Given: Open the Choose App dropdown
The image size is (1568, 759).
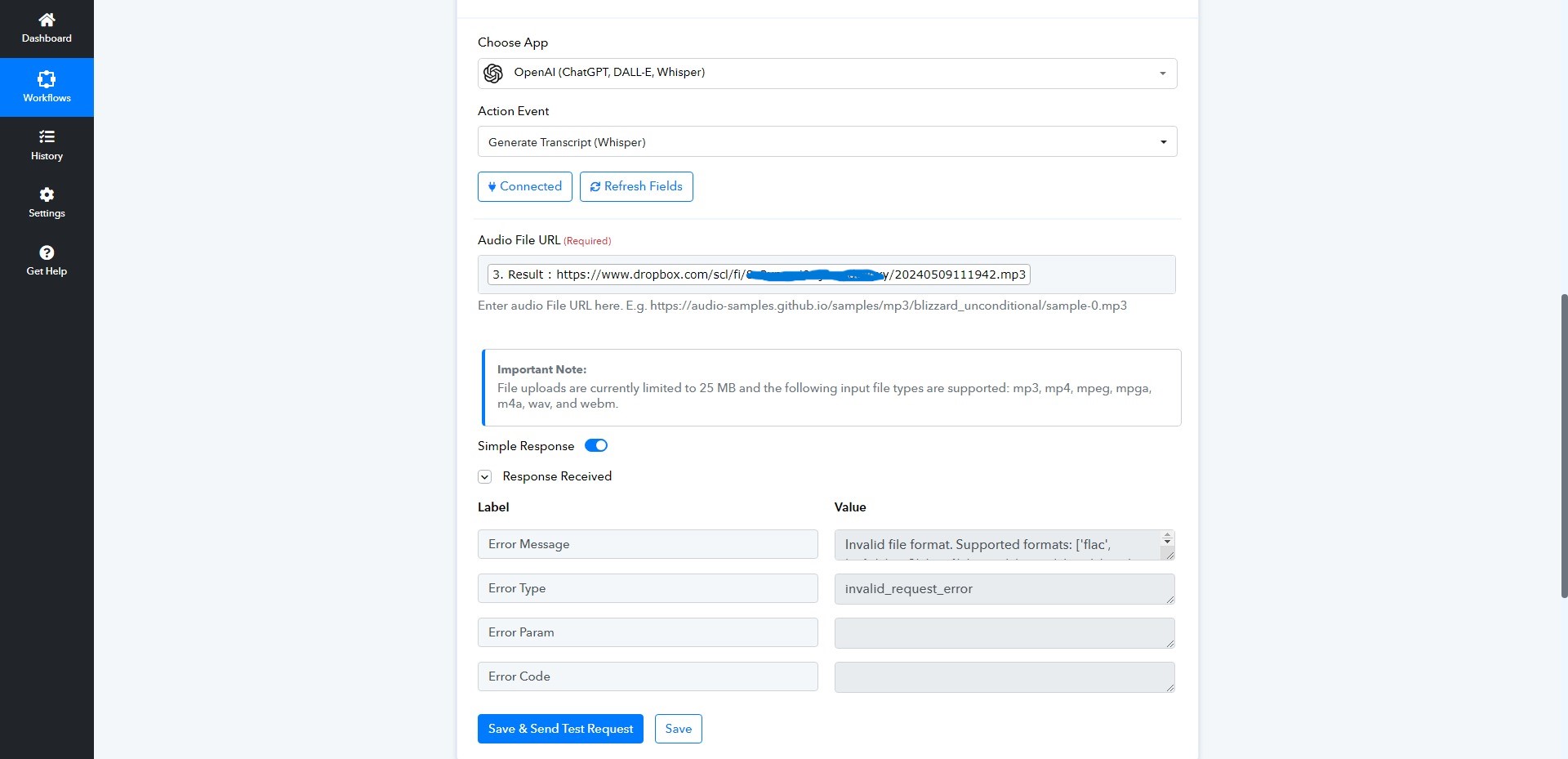Looking at the screenshot, I should point(827,74).
